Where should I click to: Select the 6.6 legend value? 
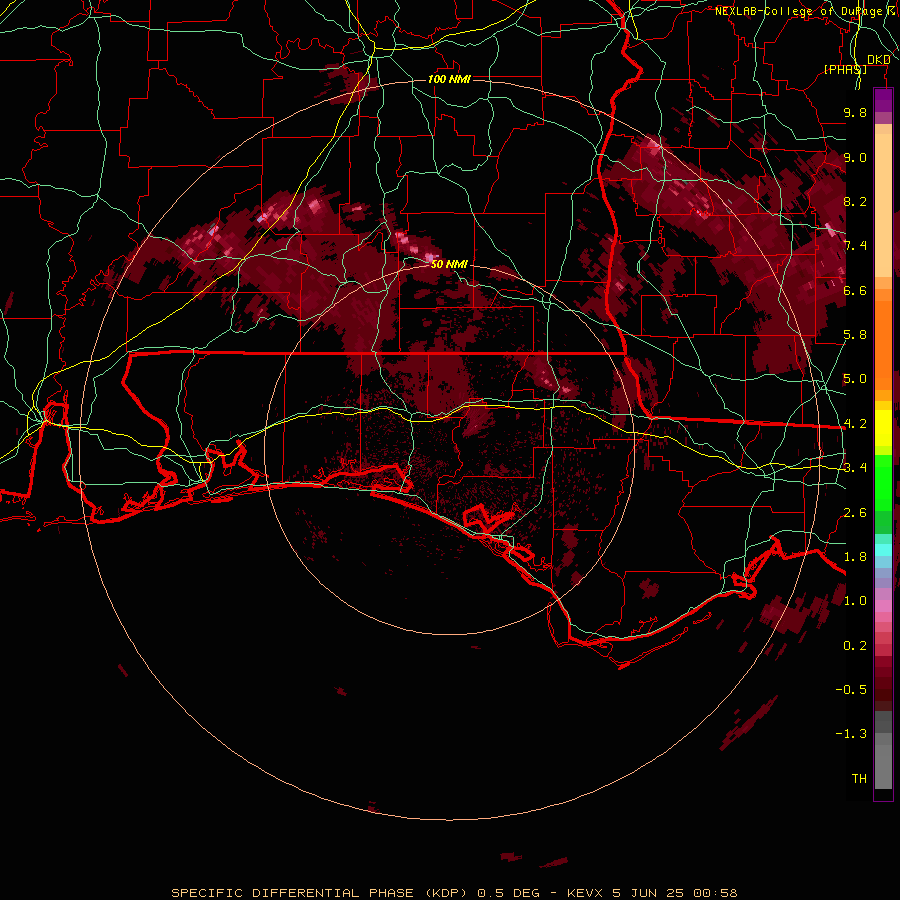coord(855,290)
